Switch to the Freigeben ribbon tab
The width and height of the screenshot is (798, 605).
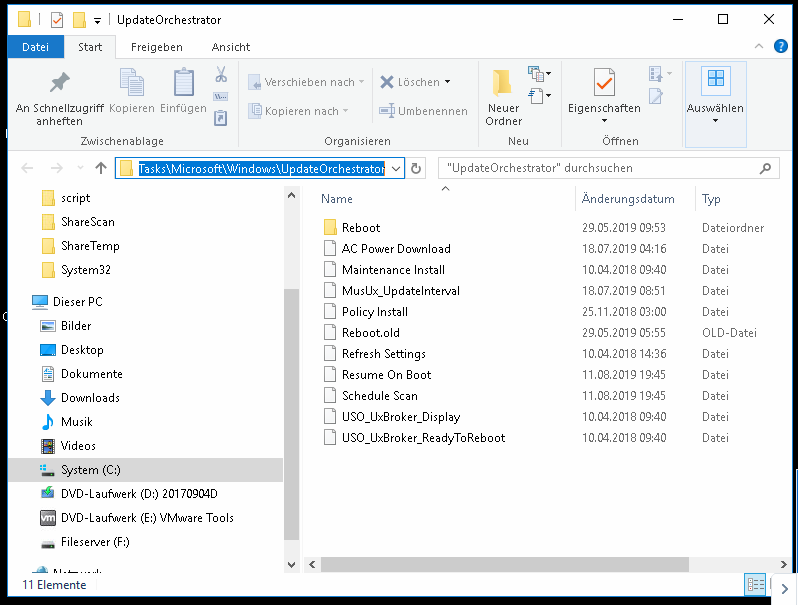click(x=156, y=47)
